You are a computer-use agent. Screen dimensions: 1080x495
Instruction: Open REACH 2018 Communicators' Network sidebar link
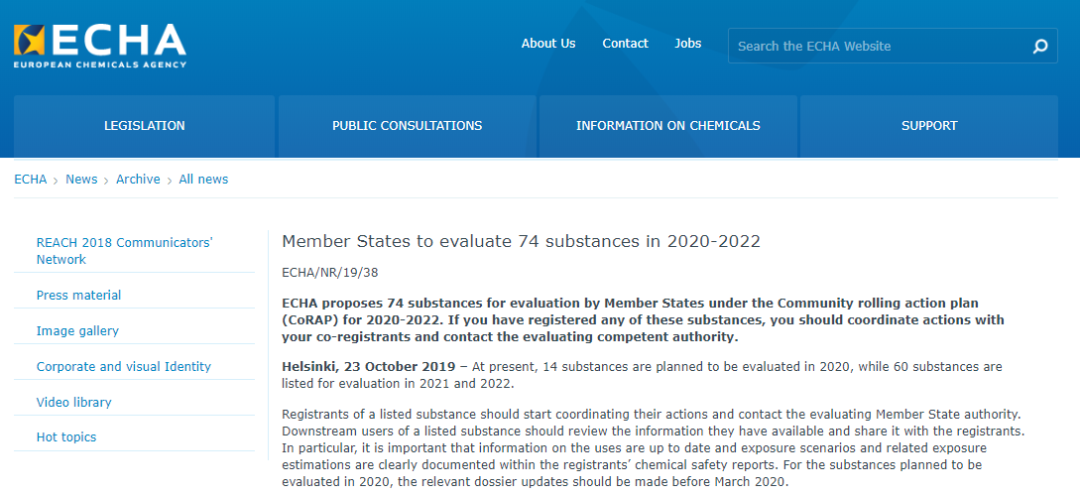pos(125,251)
